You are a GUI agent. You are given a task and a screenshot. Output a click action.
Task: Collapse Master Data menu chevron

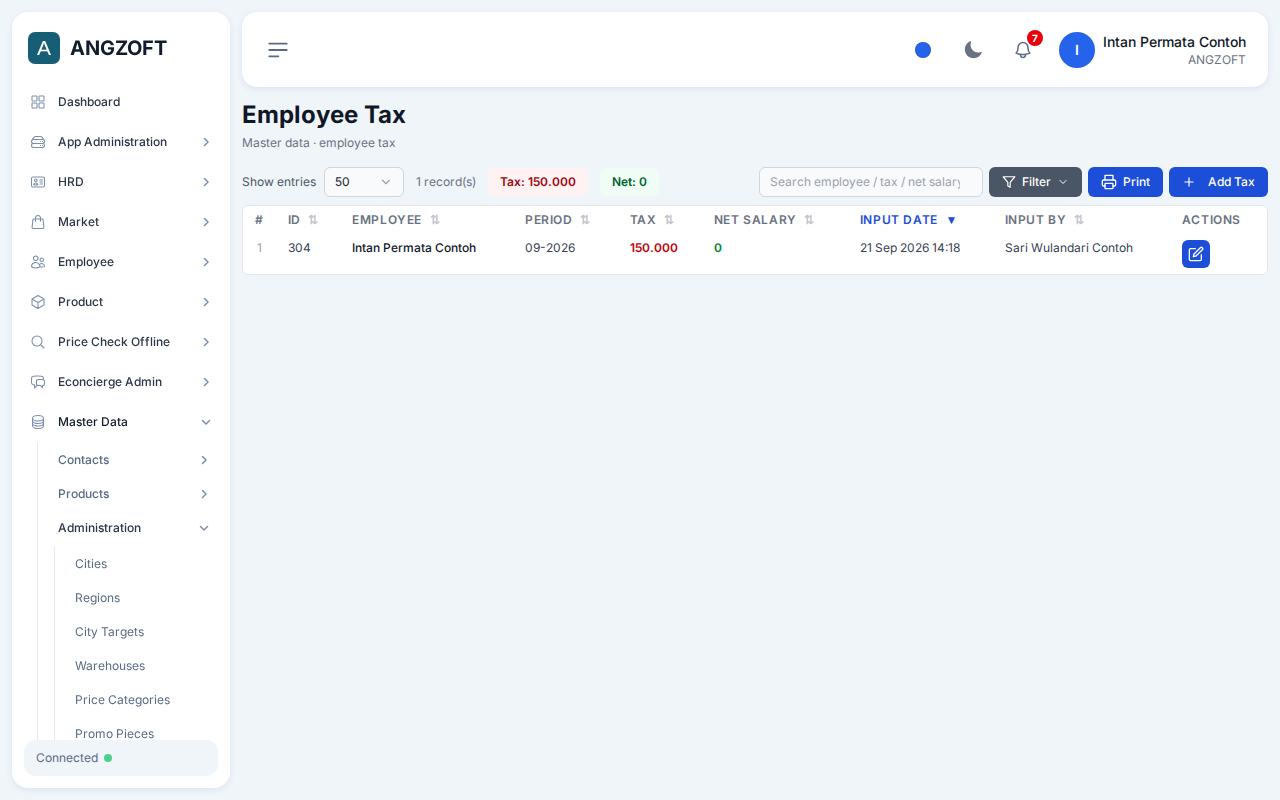point(206,422)
